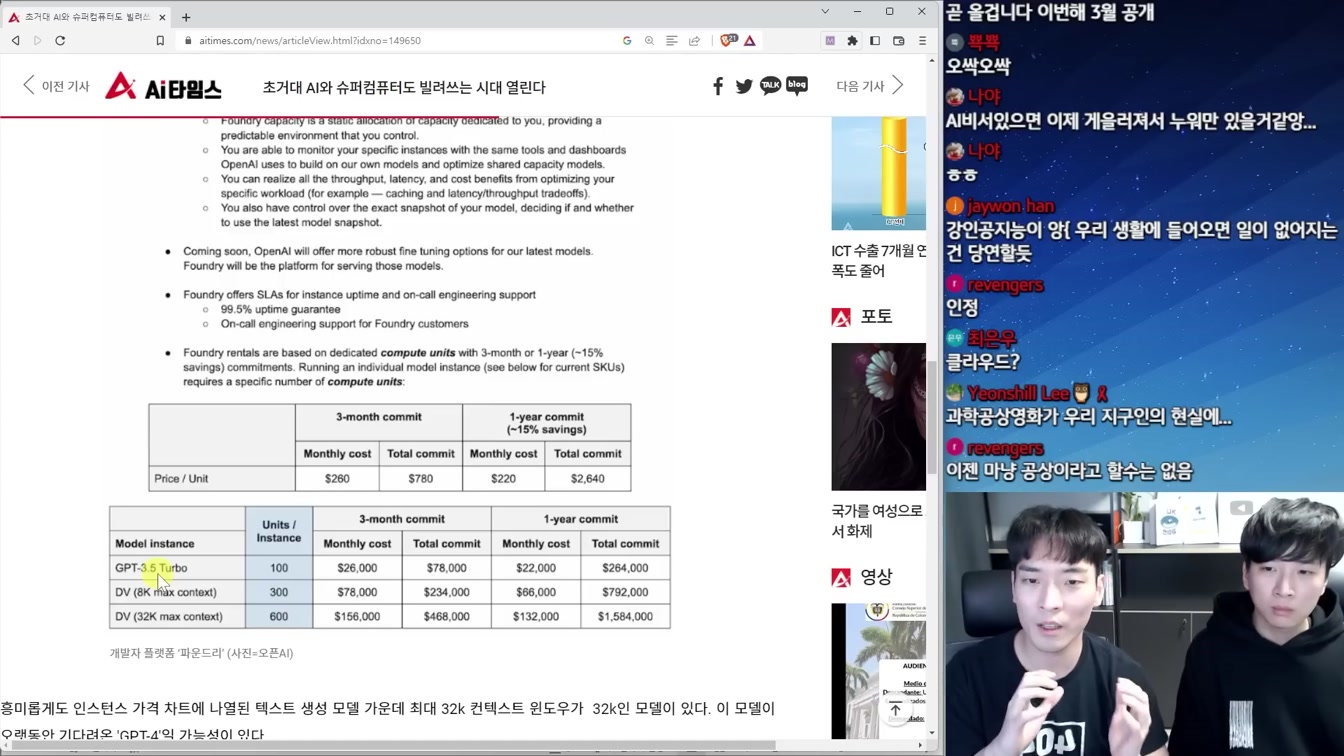Screen dimensions: 1344x756
Task: Click the $264,000 table cell
Action: tap(625, 568)
